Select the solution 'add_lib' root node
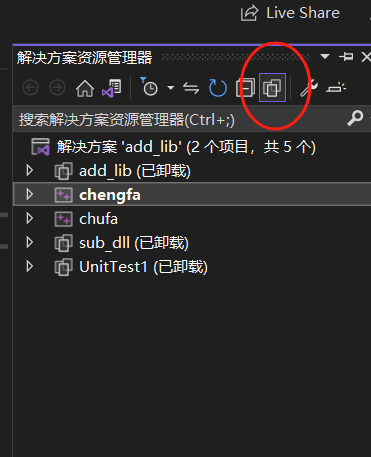Screen dimensions: 371x457 186,147
